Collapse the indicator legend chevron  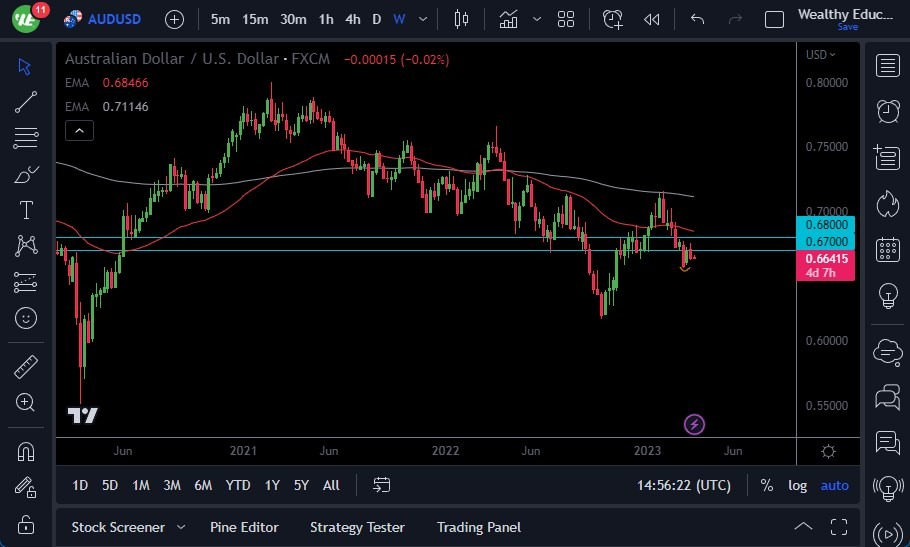(79, 130)
